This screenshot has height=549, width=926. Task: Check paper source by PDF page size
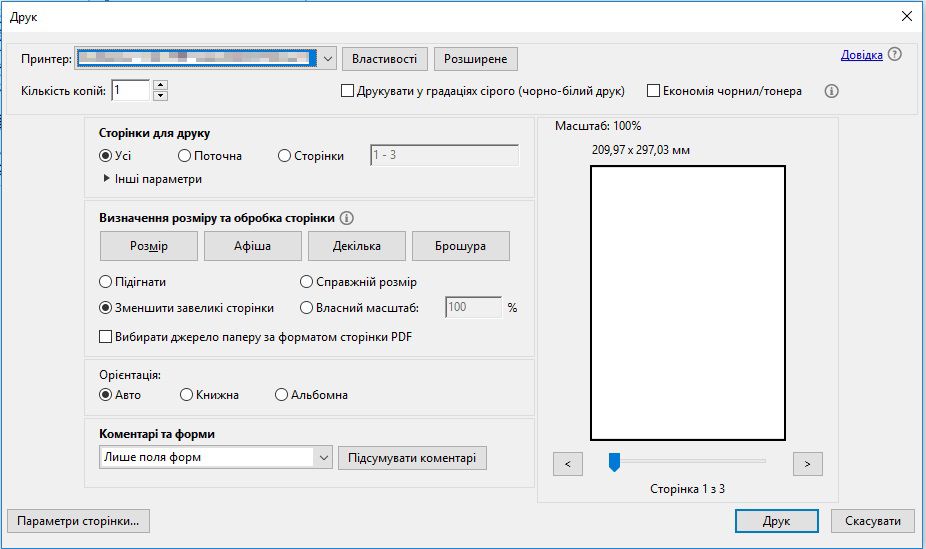[105, 336]
